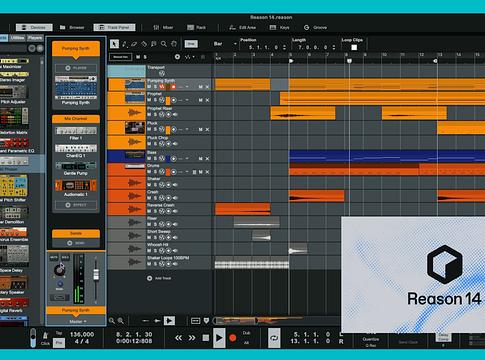
Task: Open the Groove settings
Action: [315, 27]
